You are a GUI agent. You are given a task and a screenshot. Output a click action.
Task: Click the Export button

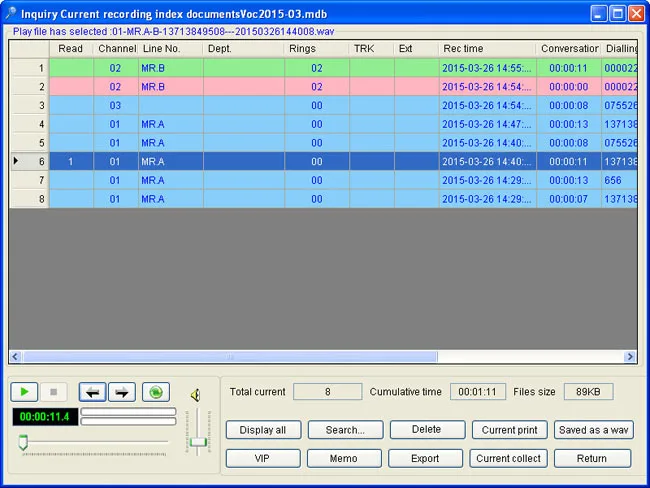(x=425, y=459)
